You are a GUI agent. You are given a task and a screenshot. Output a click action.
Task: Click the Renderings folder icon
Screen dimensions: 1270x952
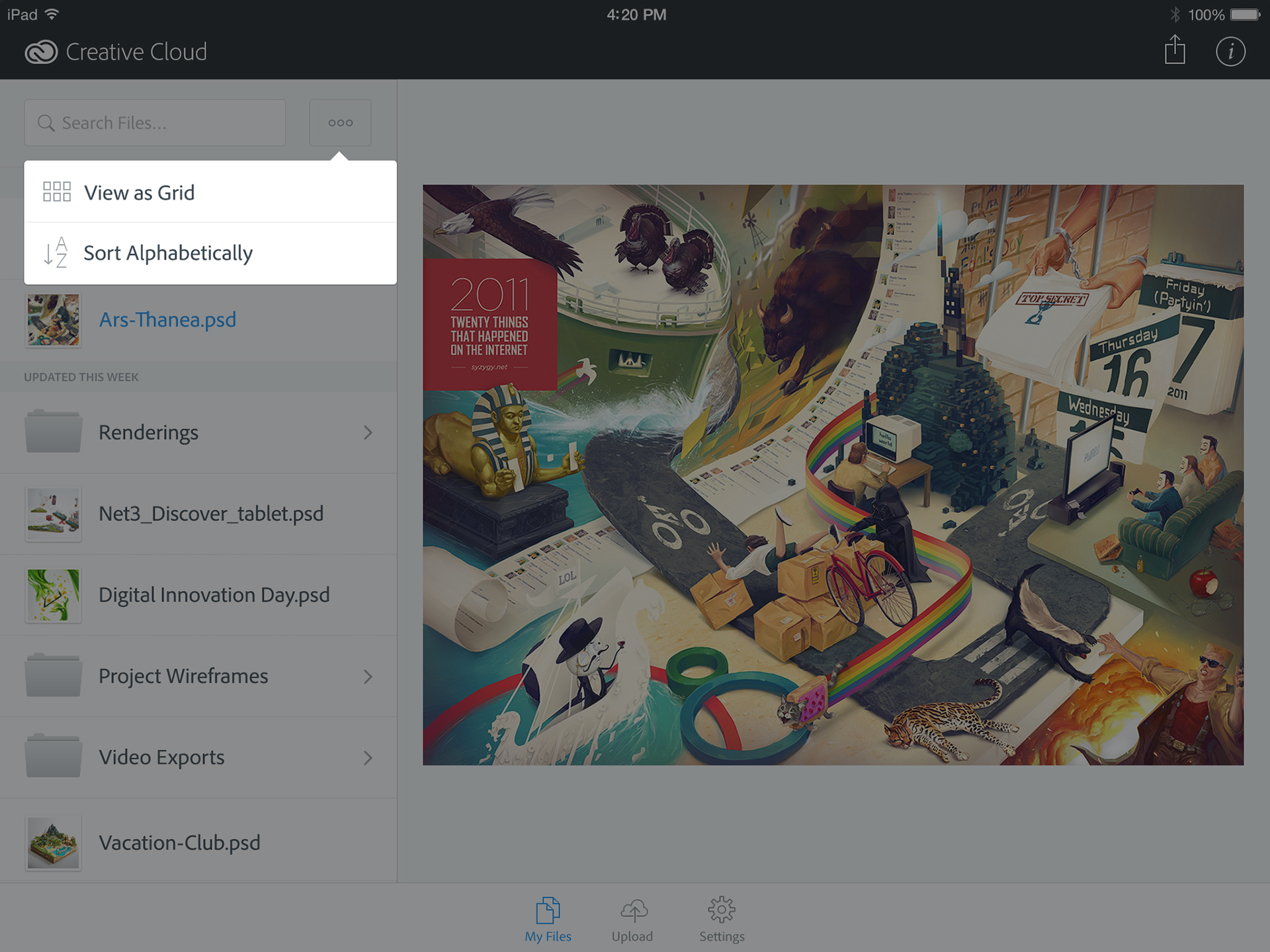(53, 430)
